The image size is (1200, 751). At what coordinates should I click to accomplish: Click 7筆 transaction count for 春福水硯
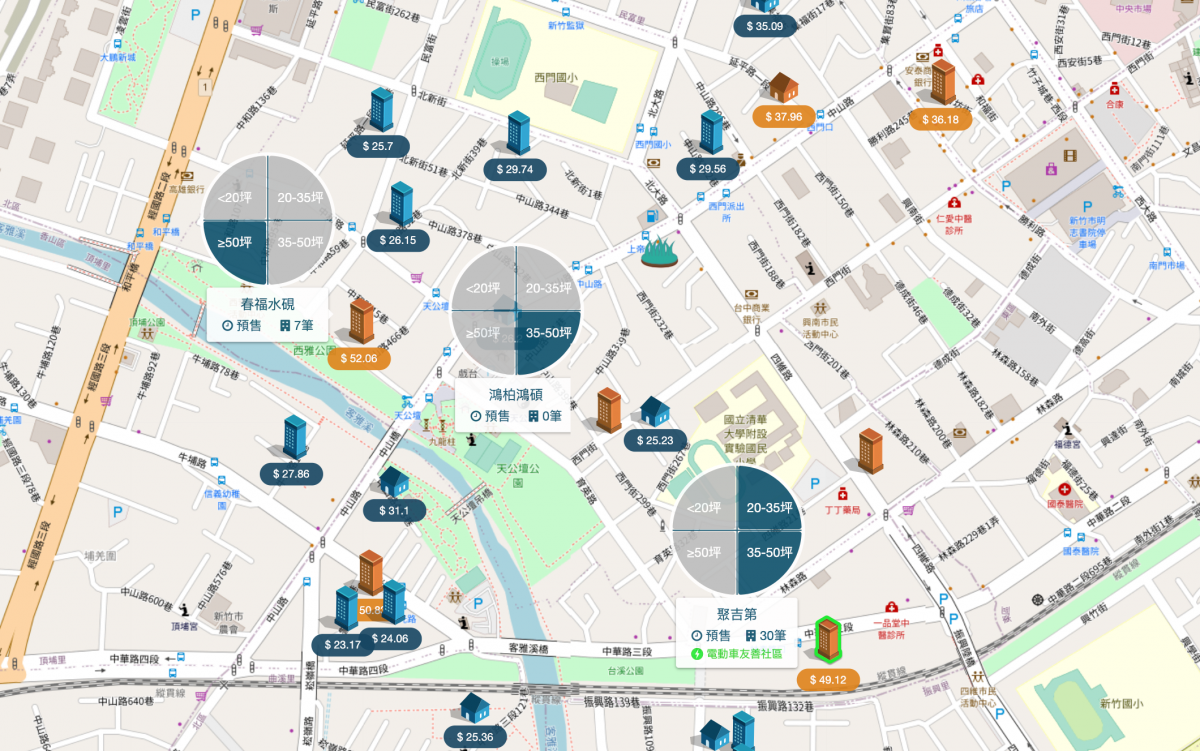coord(296,326)
